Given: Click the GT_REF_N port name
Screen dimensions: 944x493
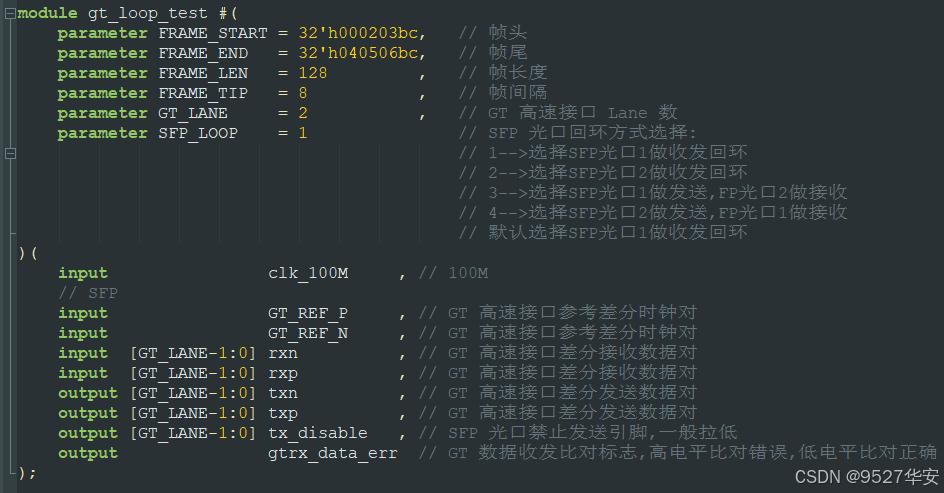Looking at the screenshot, I should point(308,333).
